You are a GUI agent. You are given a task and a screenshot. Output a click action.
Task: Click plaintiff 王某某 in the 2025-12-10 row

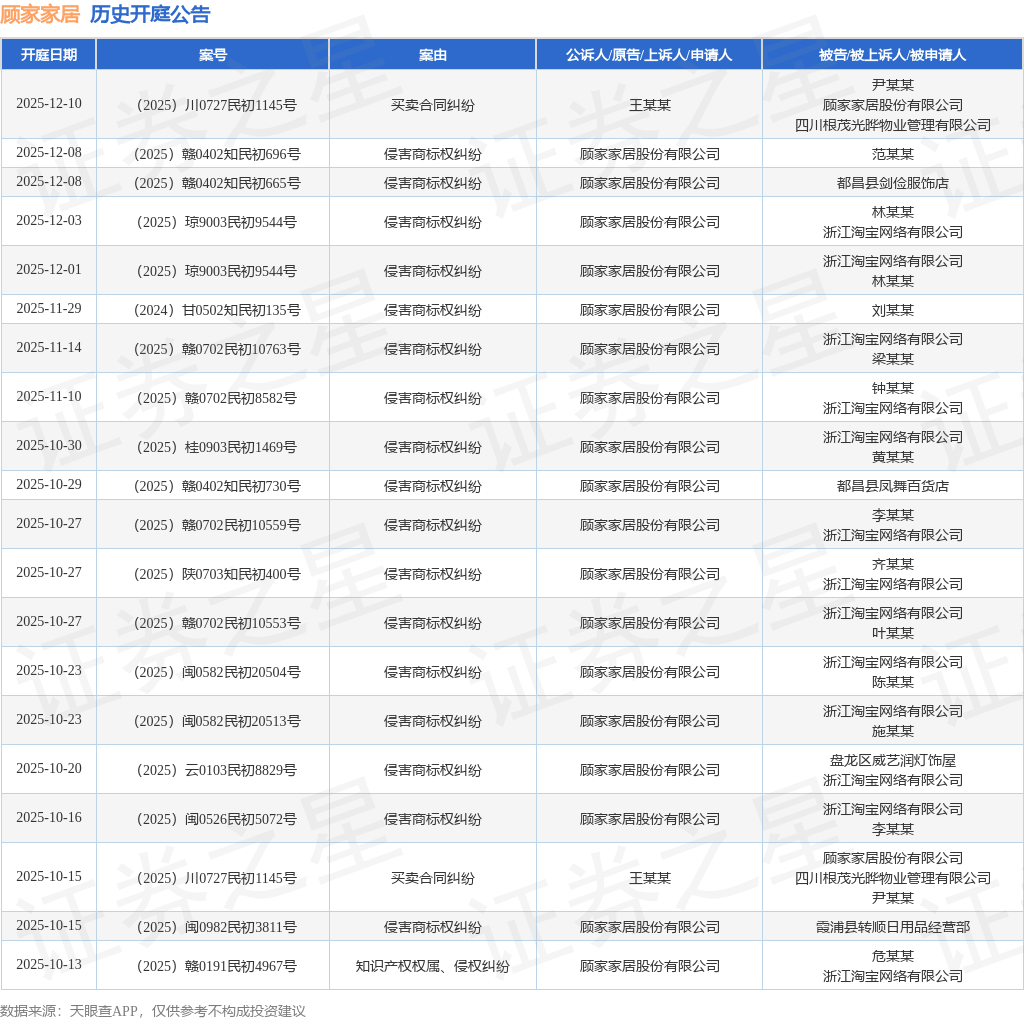point(649,105)
